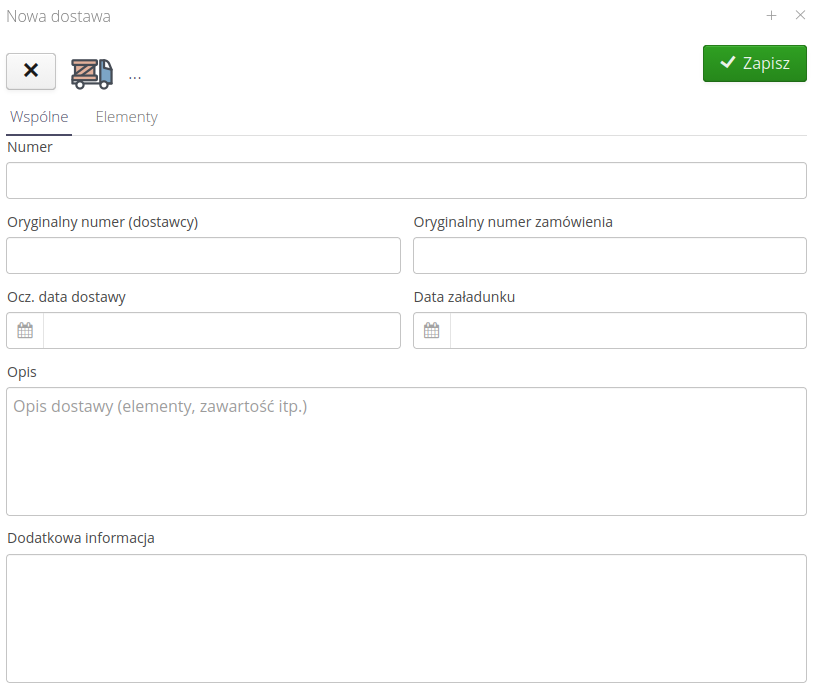Click the ellipsis next to the truck icon
The width and height of the screenshot is (813, 698).
pyautogui.click(x=135, y=75)
